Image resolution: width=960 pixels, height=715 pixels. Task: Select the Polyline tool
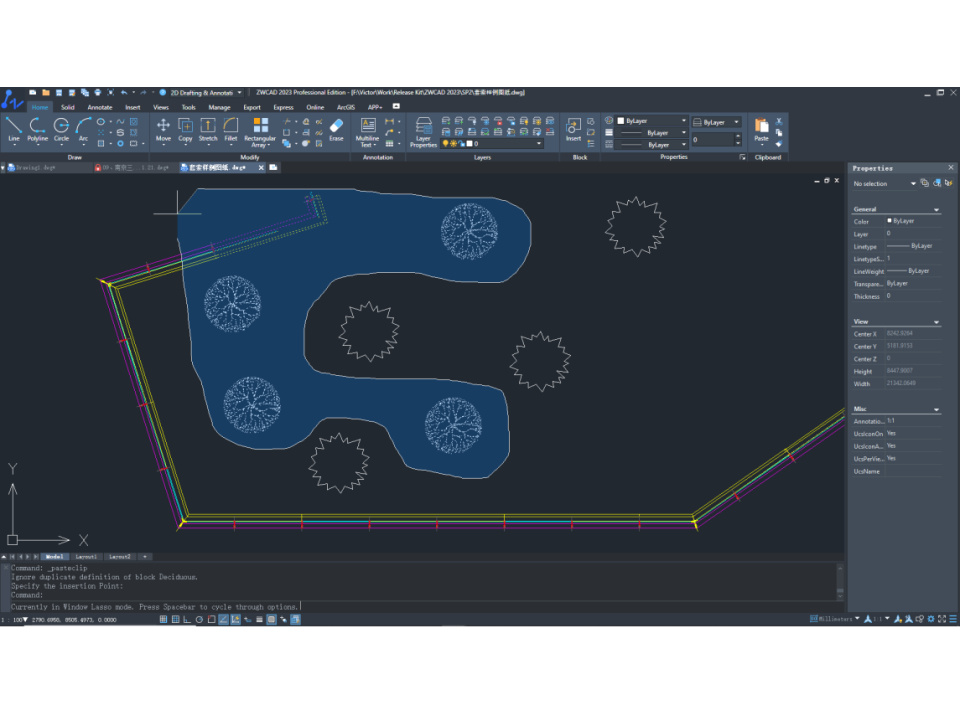click(x=37, y=130)
